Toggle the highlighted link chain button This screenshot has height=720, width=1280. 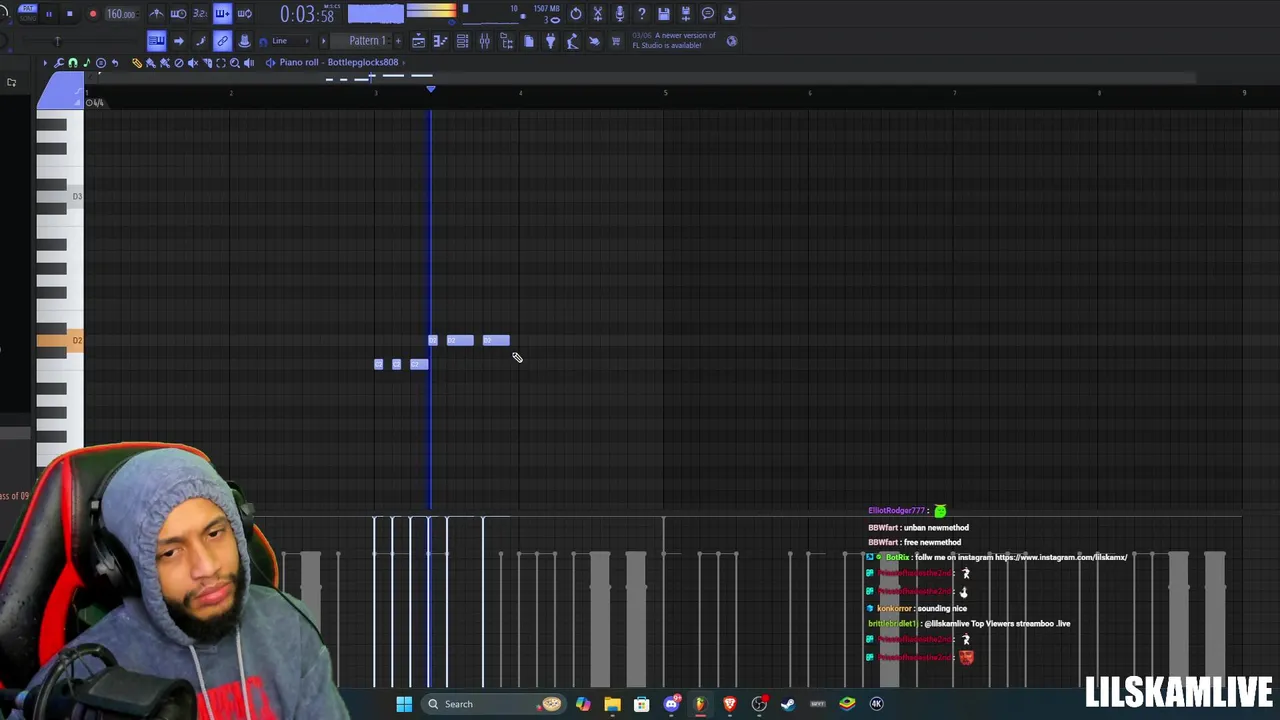click(222, 41)
